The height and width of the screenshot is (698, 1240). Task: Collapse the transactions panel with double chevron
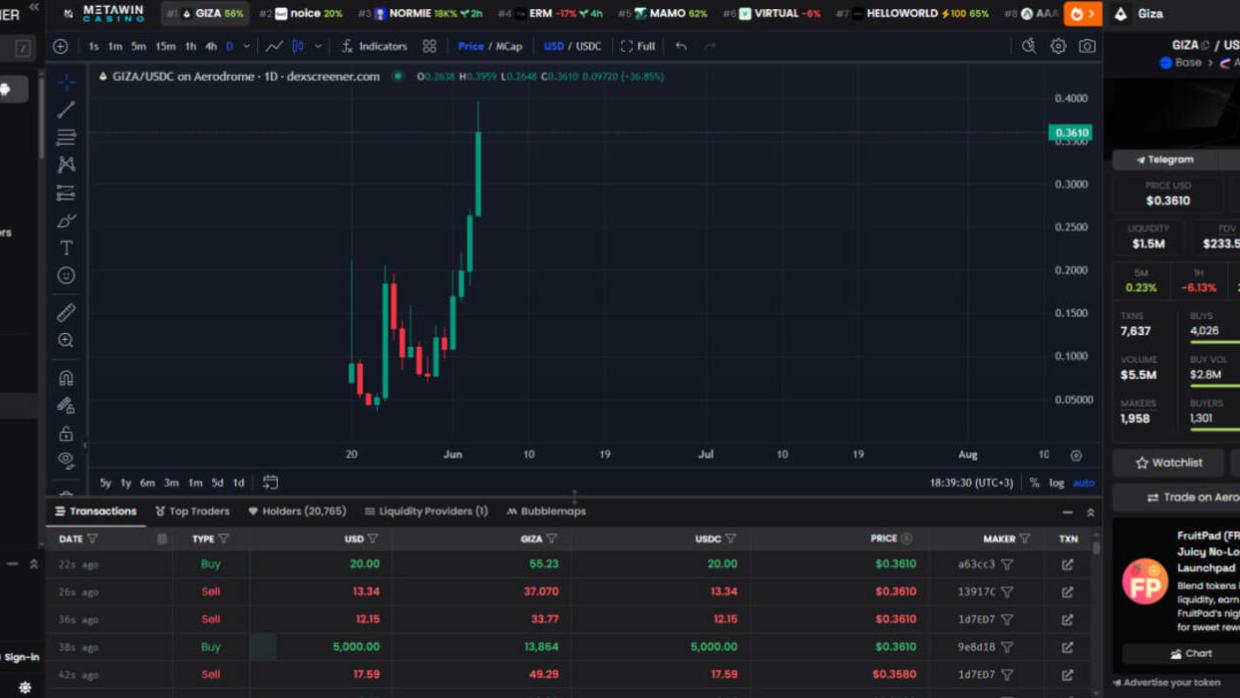coord(1090,512)
